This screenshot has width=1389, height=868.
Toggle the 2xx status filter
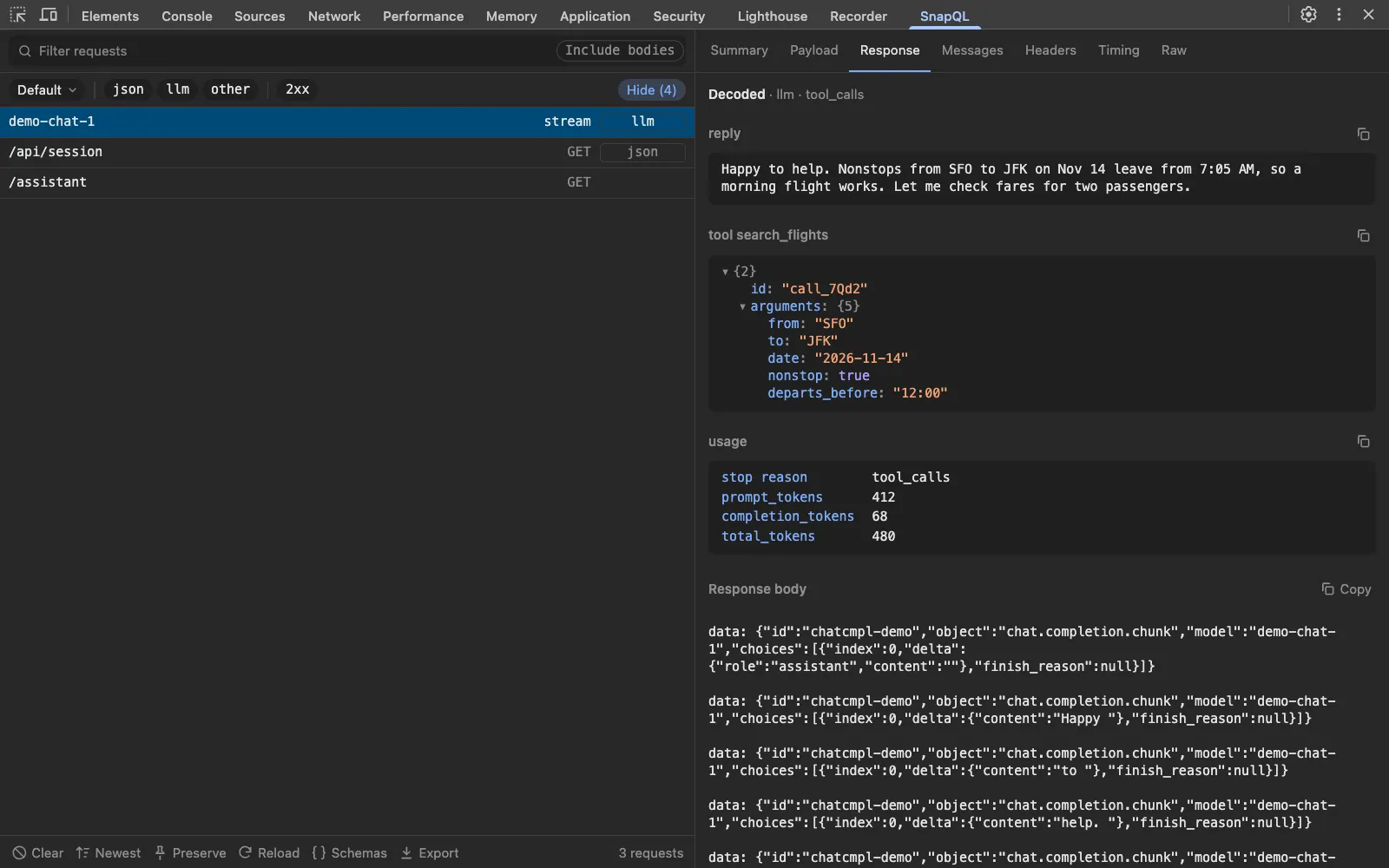pos(298,89)
